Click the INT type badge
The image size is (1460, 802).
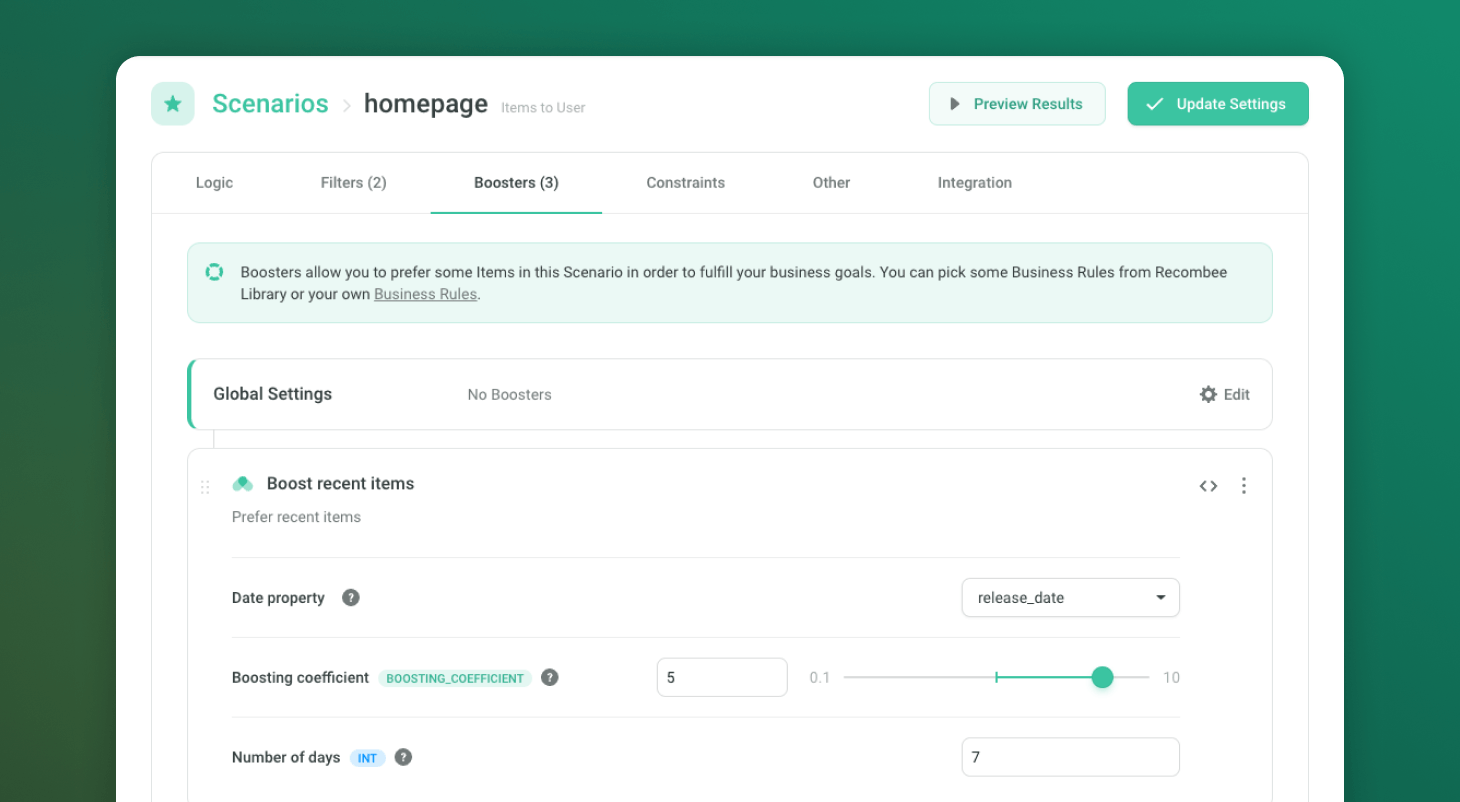click(368, 758)
